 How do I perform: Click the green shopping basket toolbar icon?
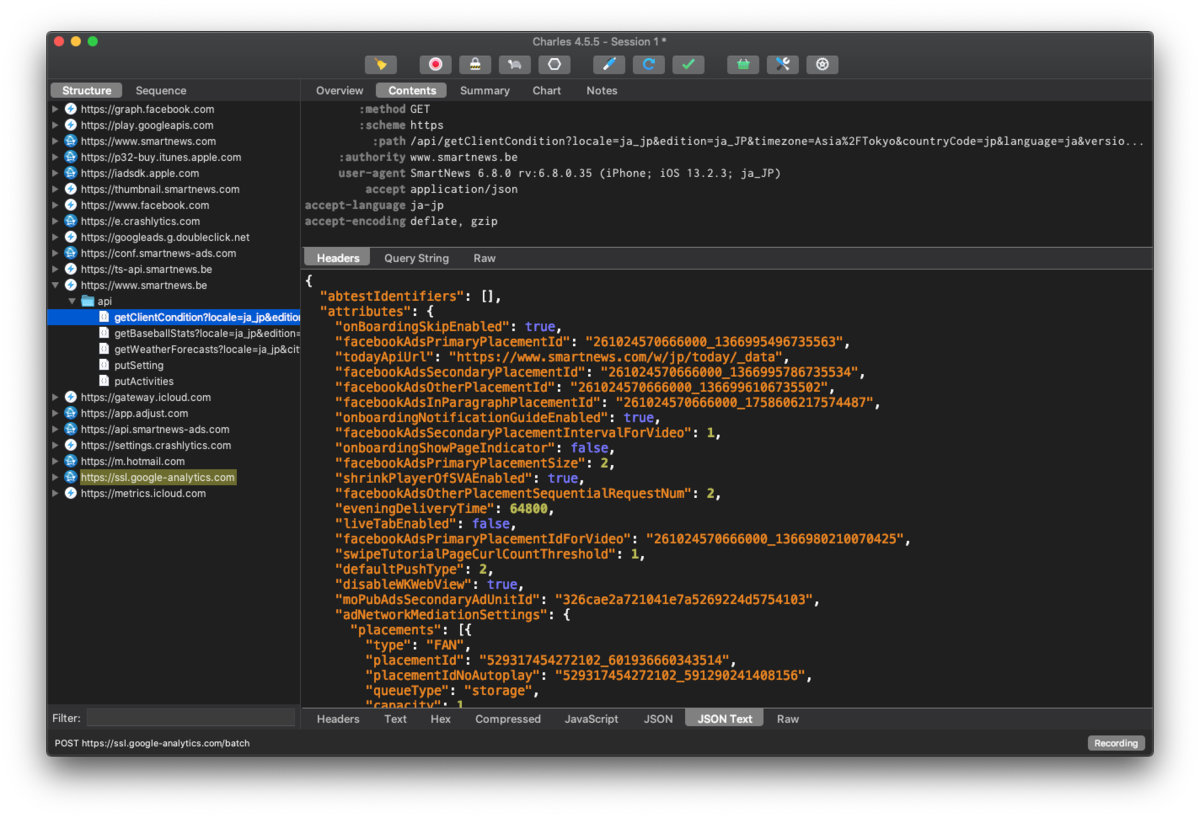coord(743,64)
